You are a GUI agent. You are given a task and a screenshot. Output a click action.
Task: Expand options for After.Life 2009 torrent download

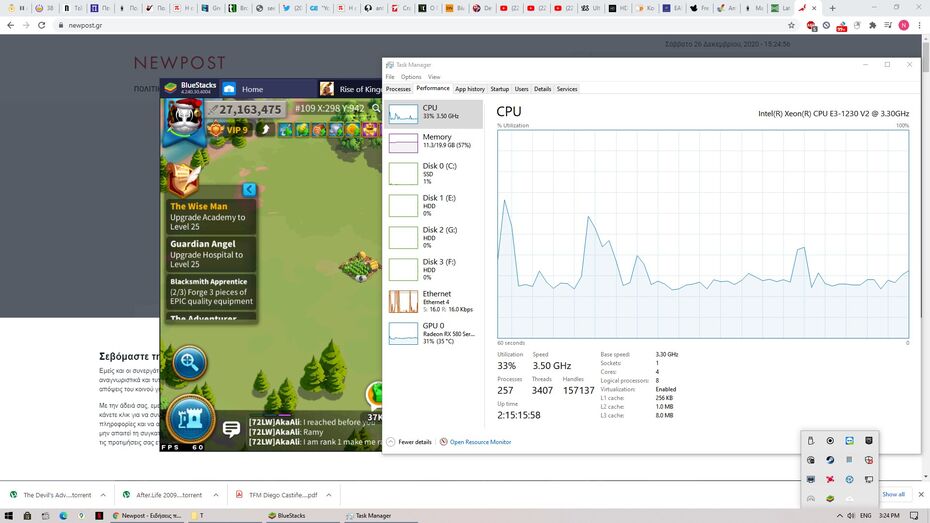[x=216, y=495]
